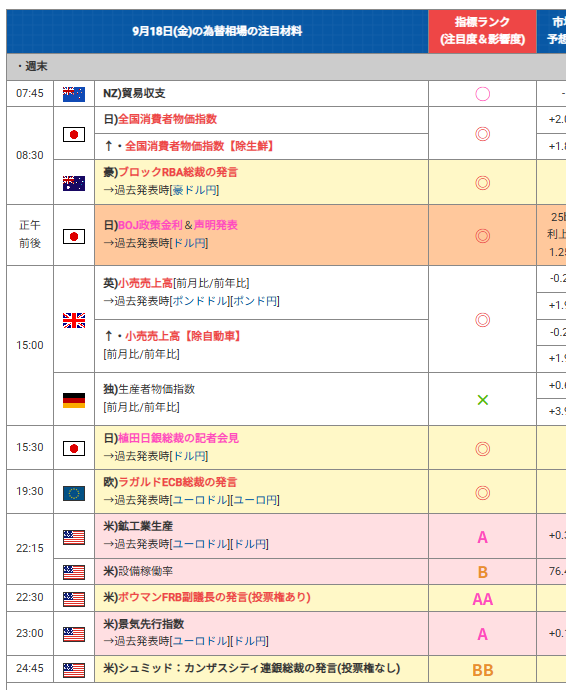
Task: Open ユーロドル link under 景気先行指数
Action: pos(199,641)
